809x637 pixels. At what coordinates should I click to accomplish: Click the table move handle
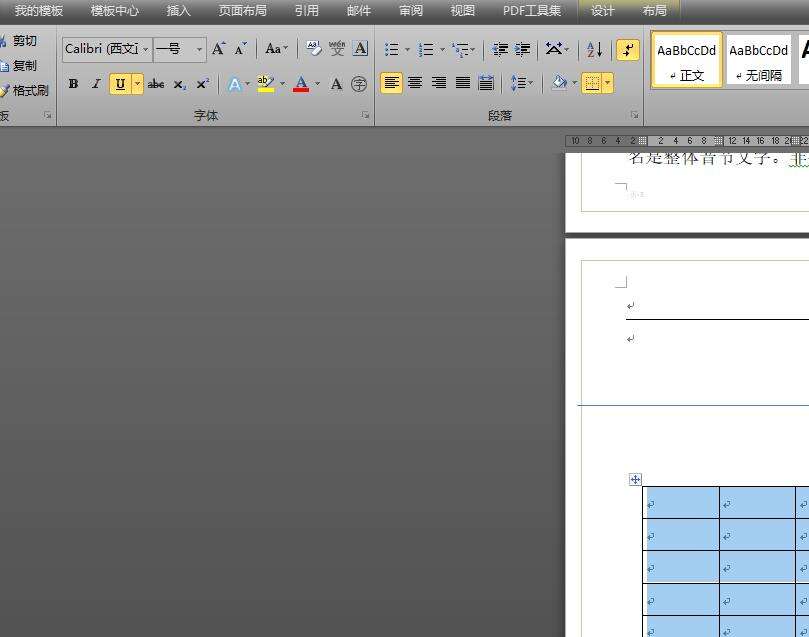635,479
